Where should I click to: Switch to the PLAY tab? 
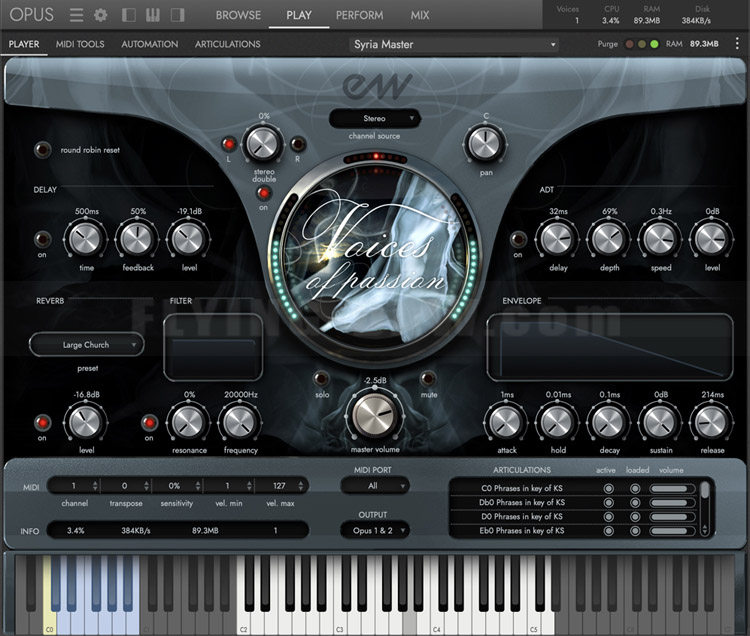pos(298,15)
